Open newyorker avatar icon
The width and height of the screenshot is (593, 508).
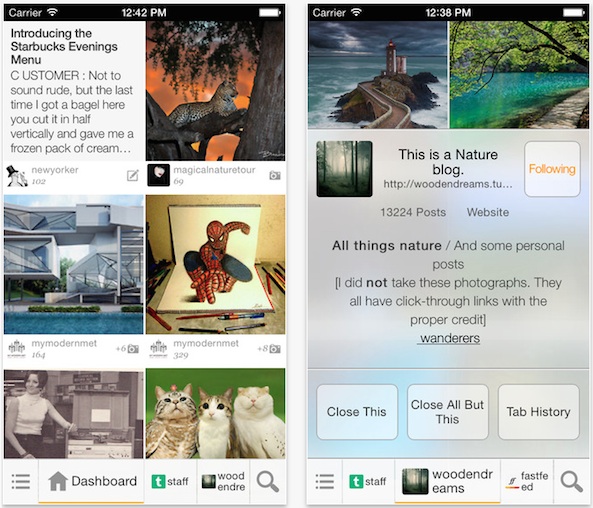pos(17,176)
